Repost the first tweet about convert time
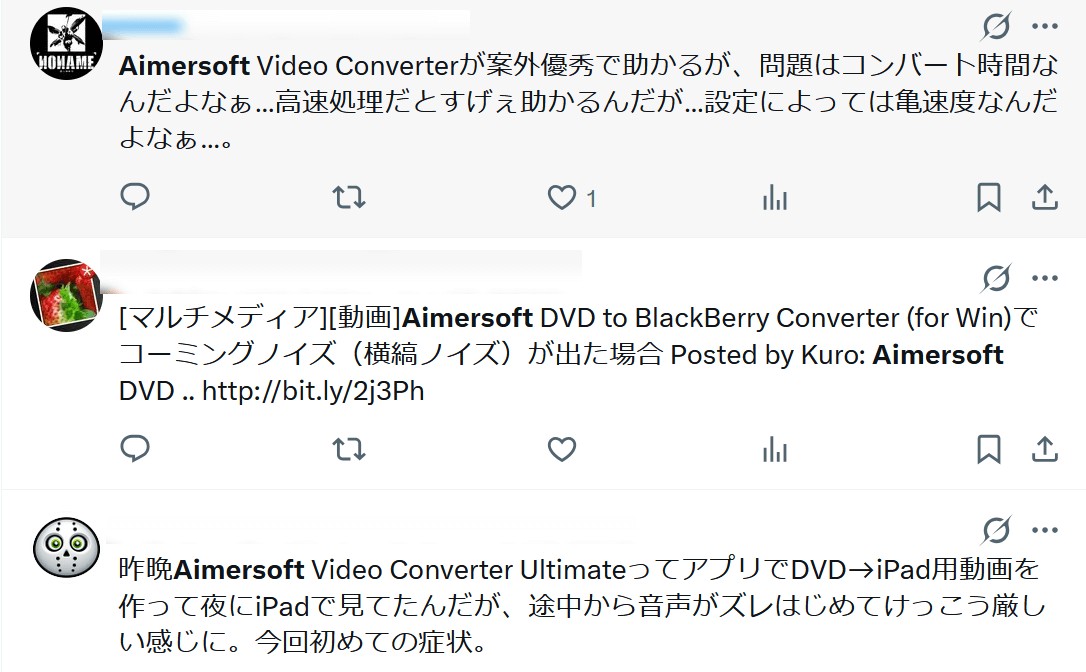 348,197
